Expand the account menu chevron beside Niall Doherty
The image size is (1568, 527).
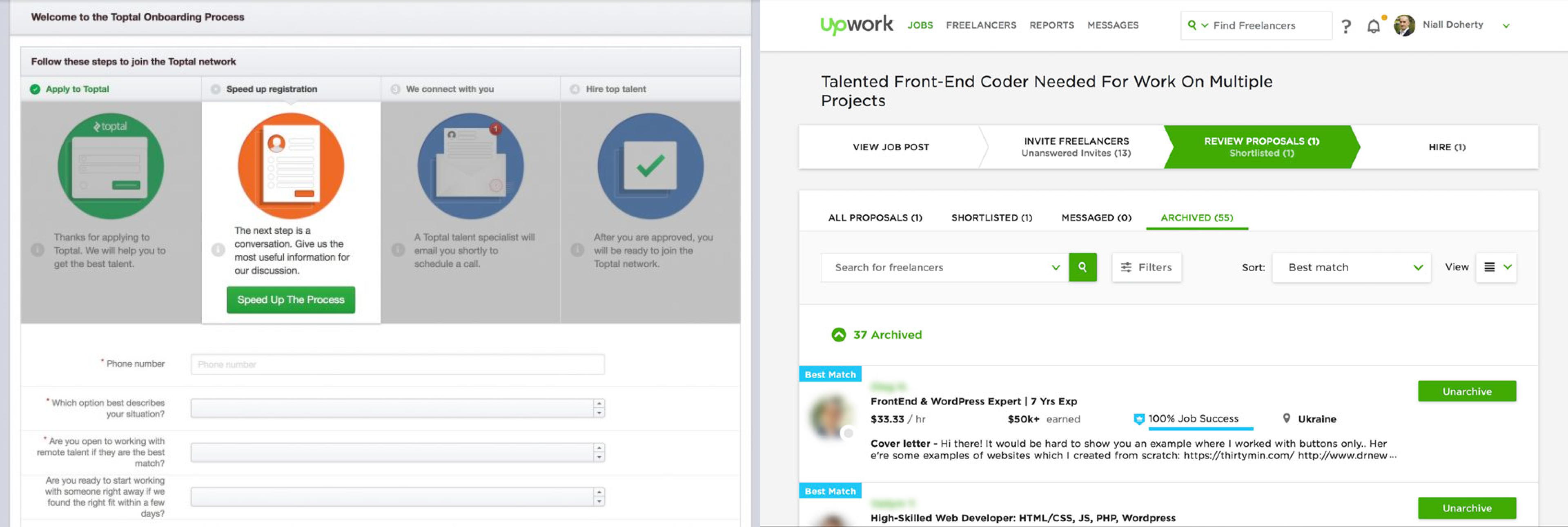pyautogui.click(x=1506, y=26)
